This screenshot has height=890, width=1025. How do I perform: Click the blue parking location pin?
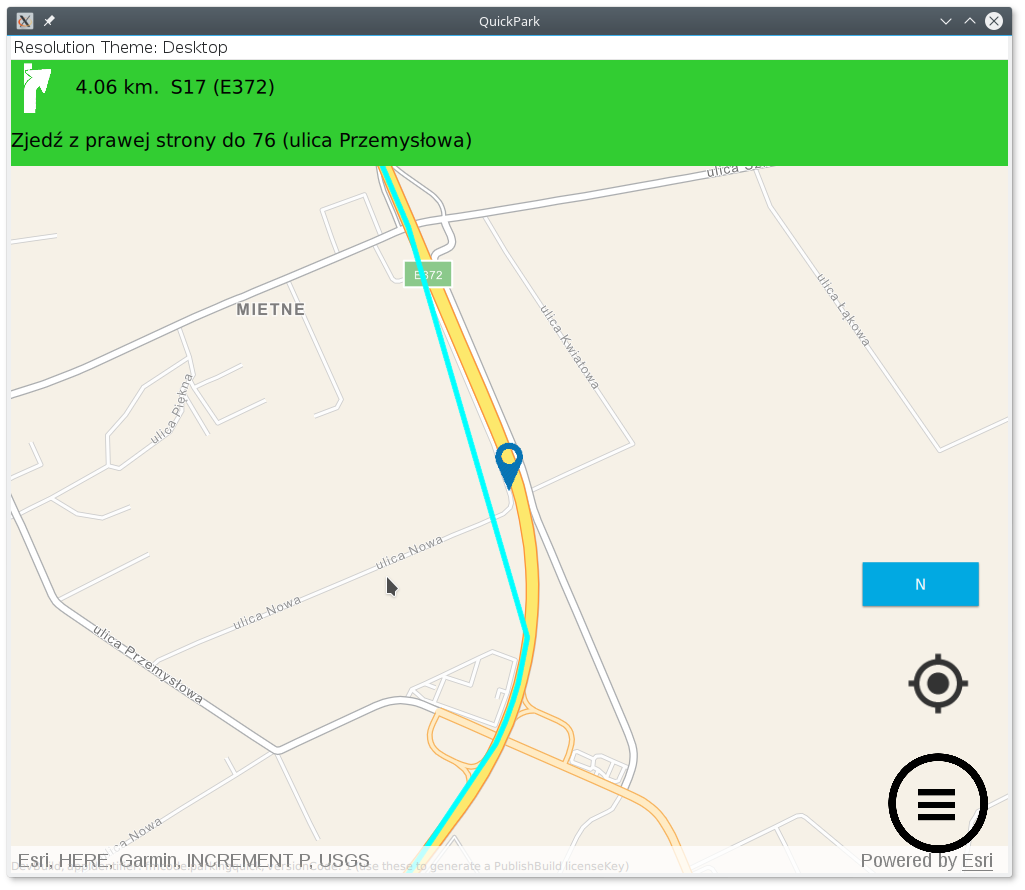(x=509, y=466)
